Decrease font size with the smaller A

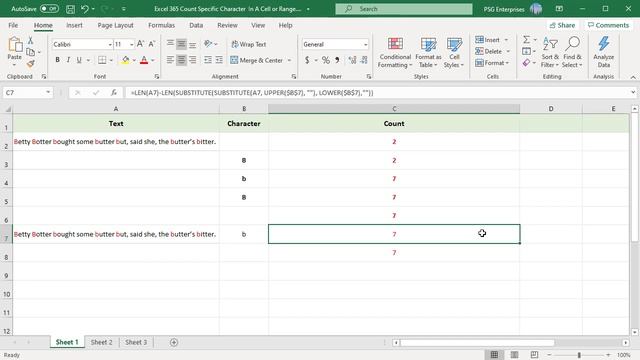151,44
